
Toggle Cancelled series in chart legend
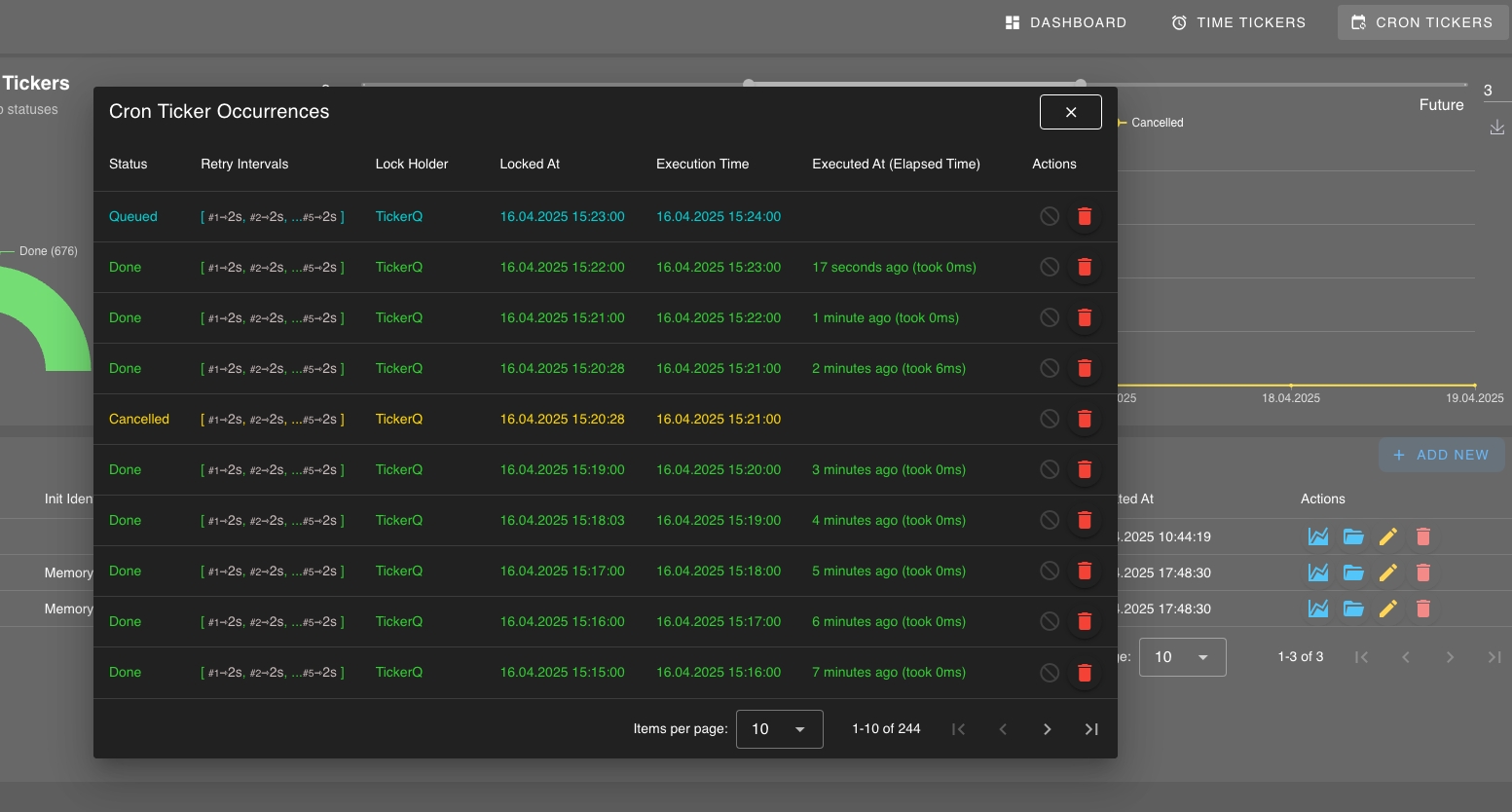point(1150,123)
